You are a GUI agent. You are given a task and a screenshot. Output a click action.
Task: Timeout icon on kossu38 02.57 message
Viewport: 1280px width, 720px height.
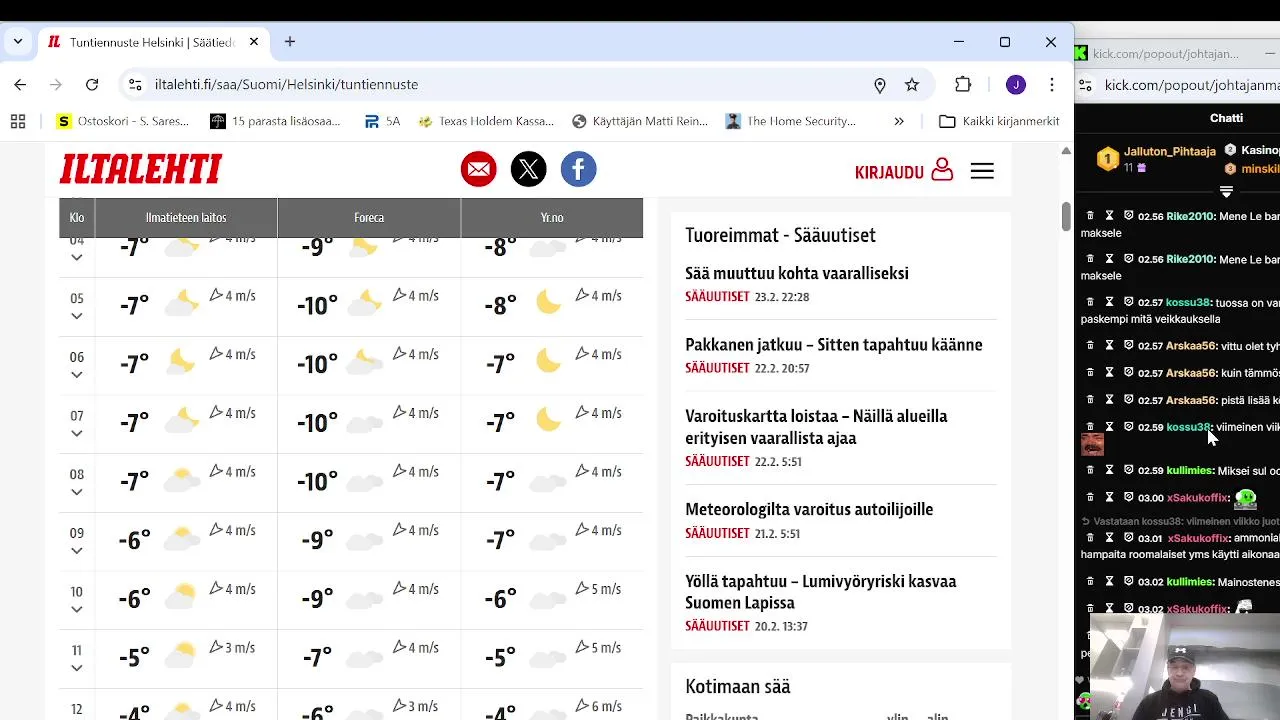coord(1109,302)
